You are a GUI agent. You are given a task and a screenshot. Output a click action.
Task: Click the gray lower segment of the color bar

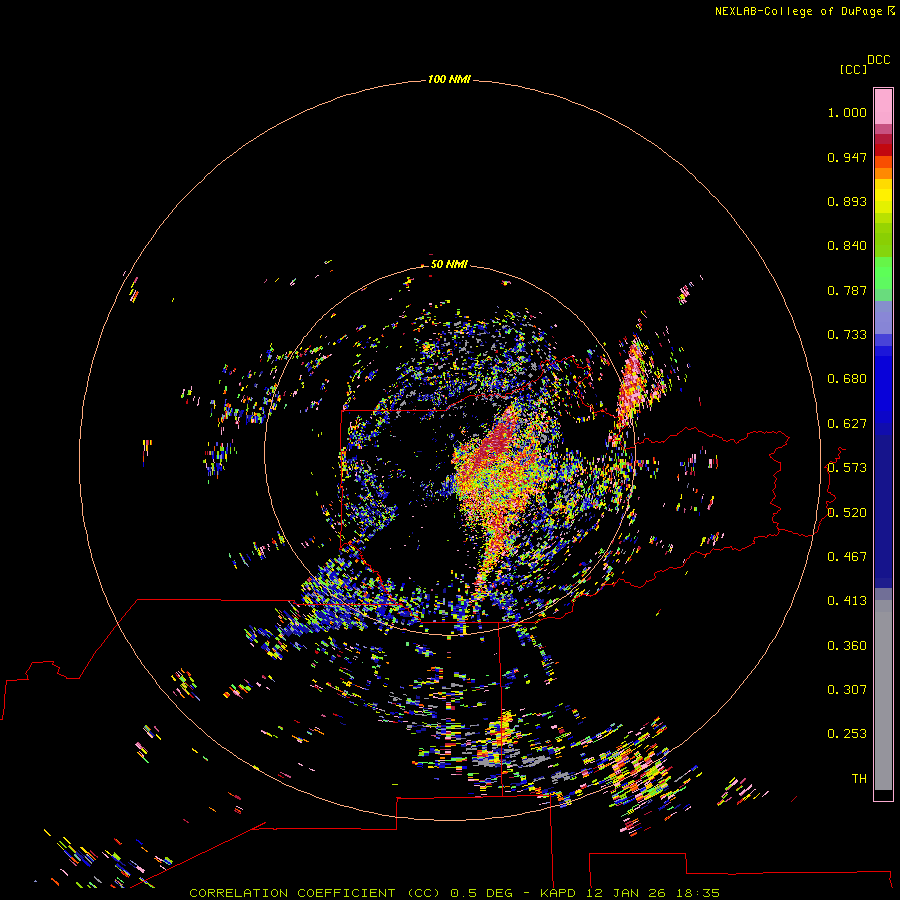pos(883,695)
